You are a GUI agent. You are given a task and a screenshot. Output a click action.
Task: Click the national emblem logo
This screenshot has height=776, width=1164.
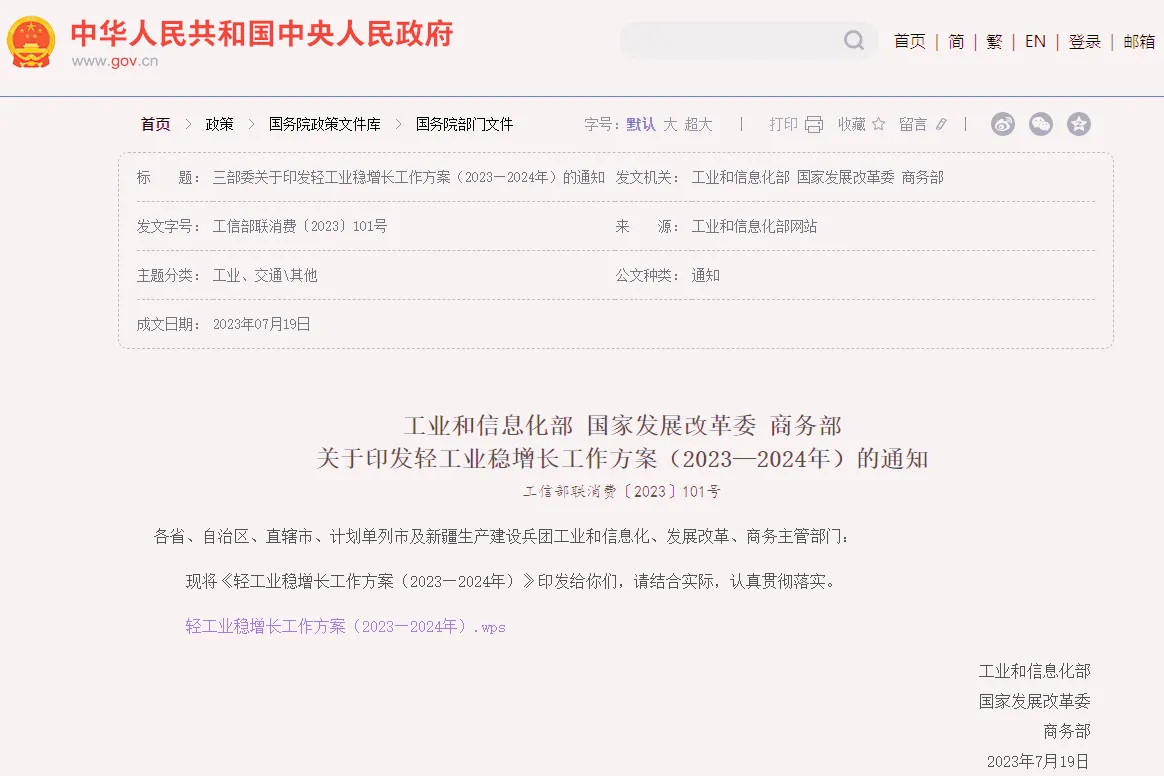point(31,42)
